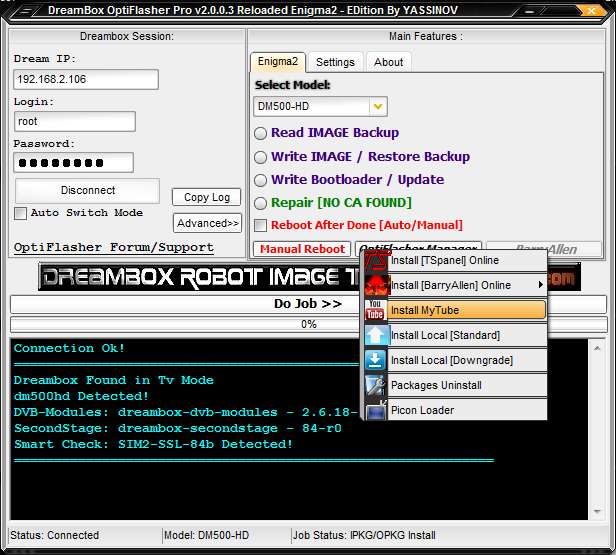This screenshot has width=616, height=555.
Task: Expand the Advanced>> panel
Action: (x=207, y=223)
